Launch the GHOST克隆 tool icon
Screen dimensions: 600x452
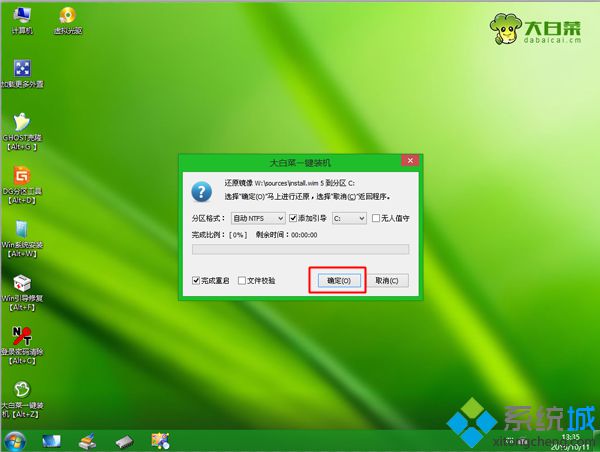21,124
